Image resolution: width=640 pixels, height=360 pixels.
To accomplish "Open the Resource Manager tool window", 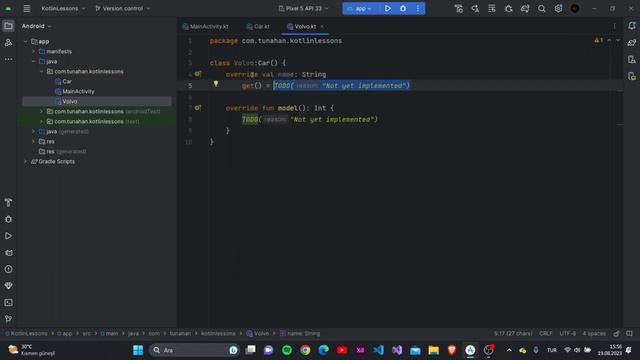I will point(8,42).
